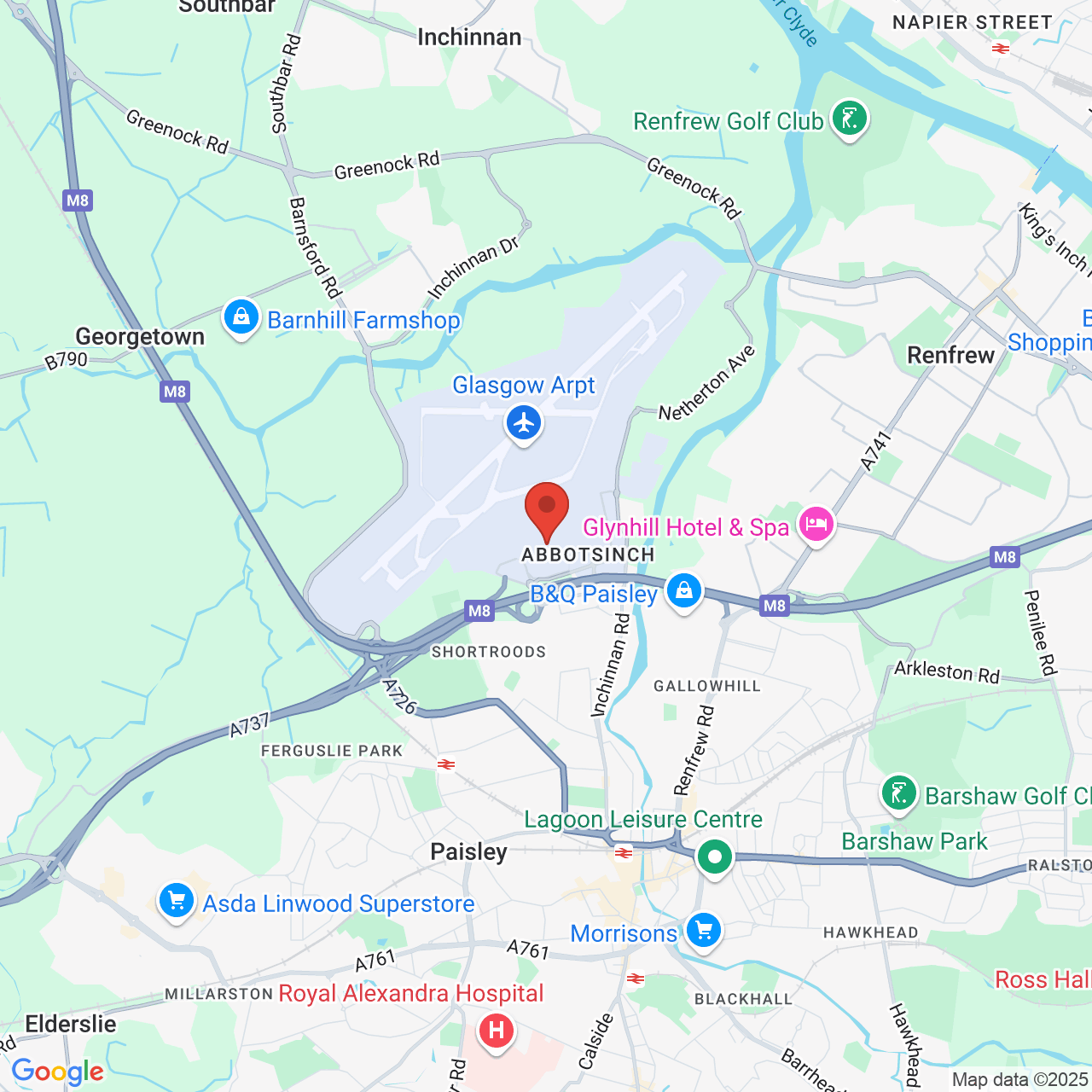The image size is (1092, 1092).
Task: Select the Georgetown place label
Action: tap(140, 336)
